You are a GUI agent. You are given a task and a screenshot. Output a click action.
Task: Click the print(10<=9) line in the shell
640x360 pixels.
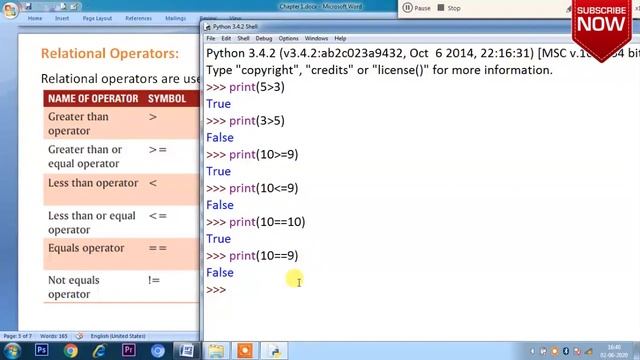click(x=252, y=188)
